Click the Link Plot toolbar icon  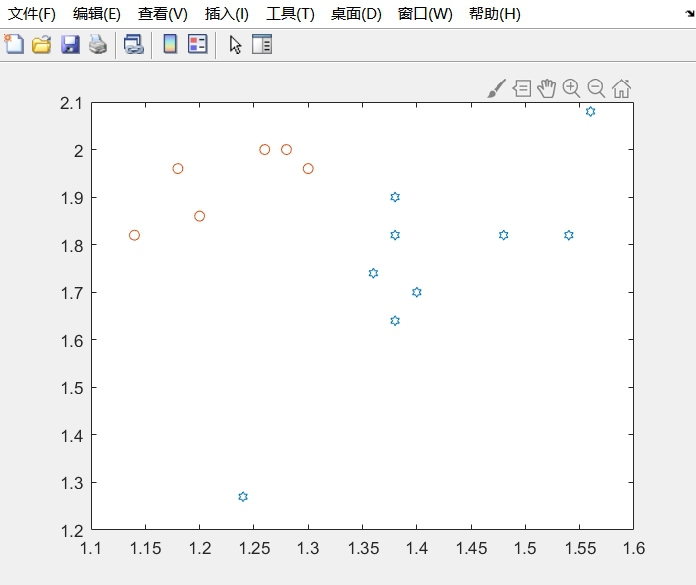(133, 44)
